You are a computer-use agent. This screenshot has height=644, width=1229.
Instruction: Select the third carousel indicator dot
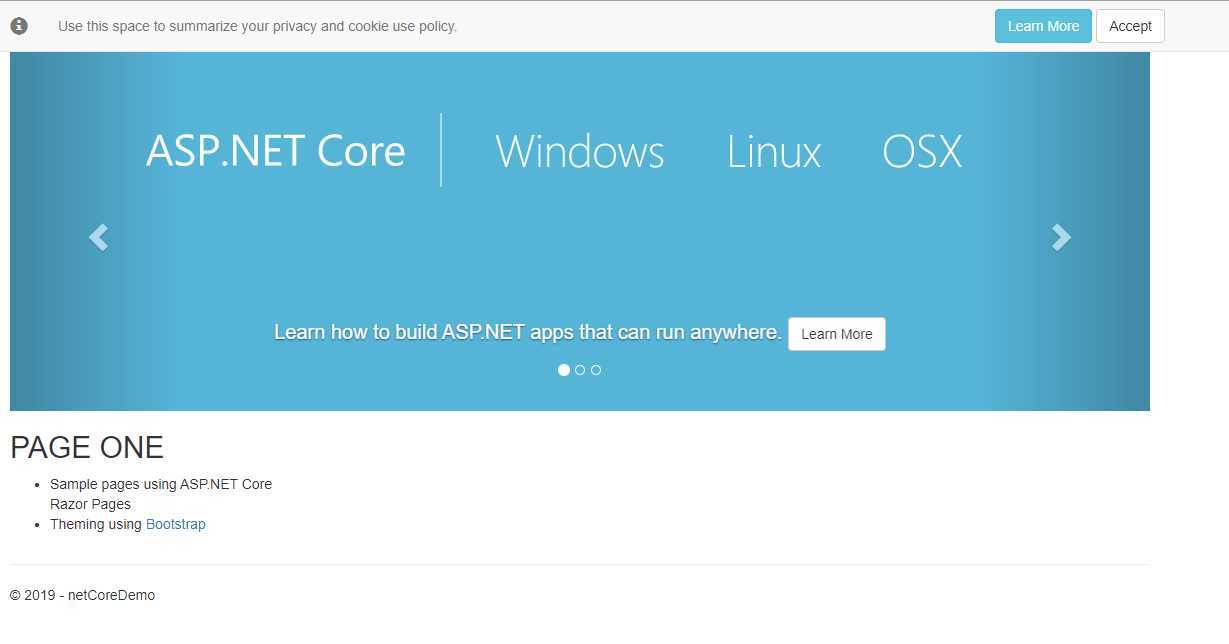click(x=596, y=370)
